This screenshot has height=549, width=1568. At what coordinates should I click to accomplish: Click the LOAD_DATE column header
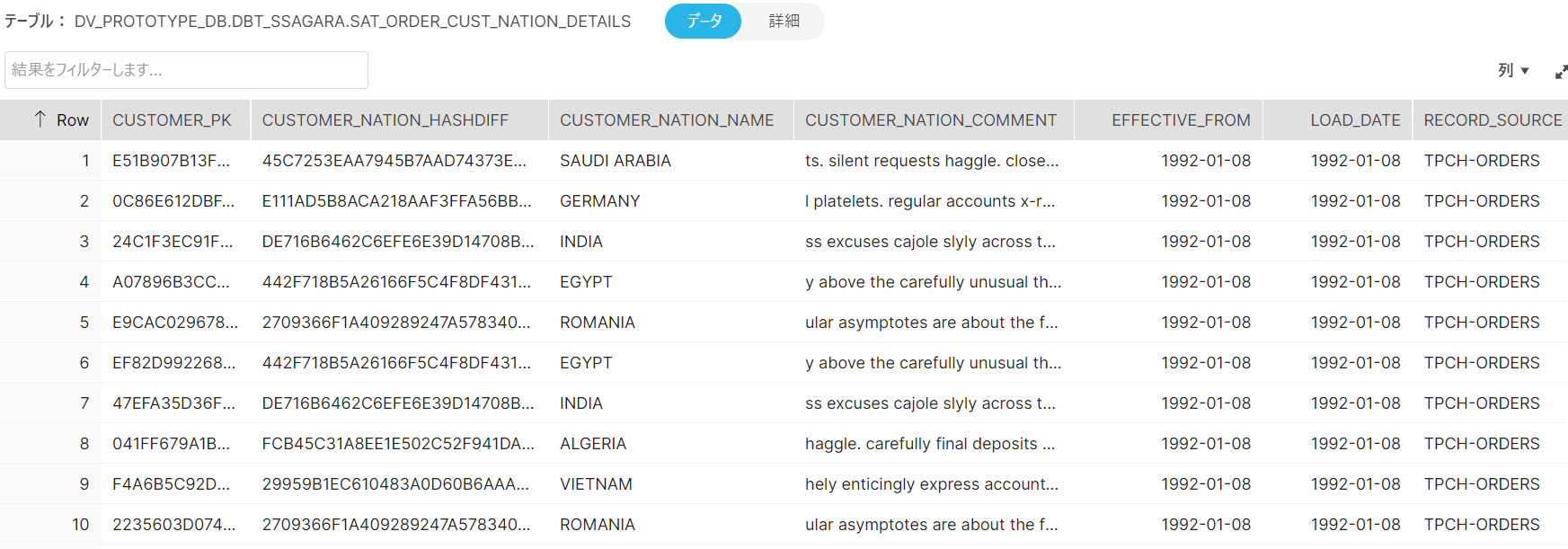(1354, 120)
